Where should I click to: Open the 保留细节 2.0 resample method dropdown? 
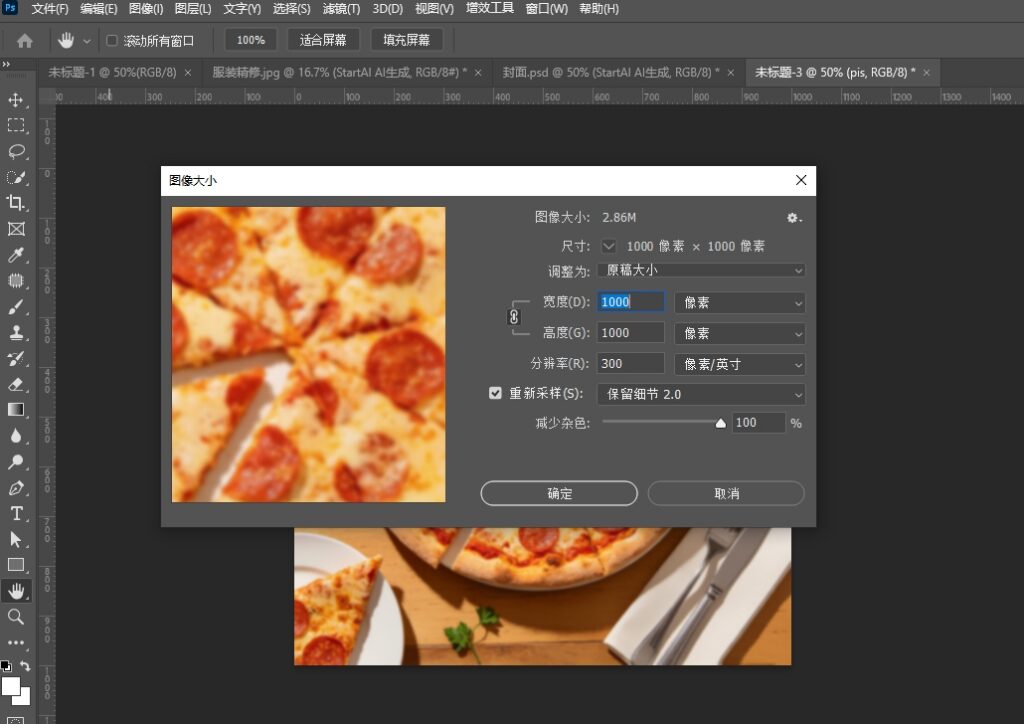pyautogui.click(x=701, y=394)
